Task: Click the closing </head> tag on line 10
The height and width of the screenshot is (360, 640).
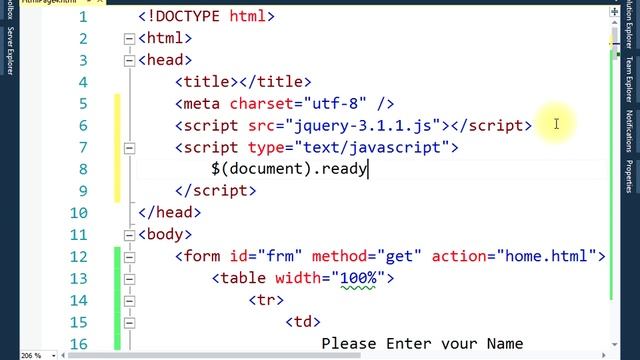Action: point(170,213)
